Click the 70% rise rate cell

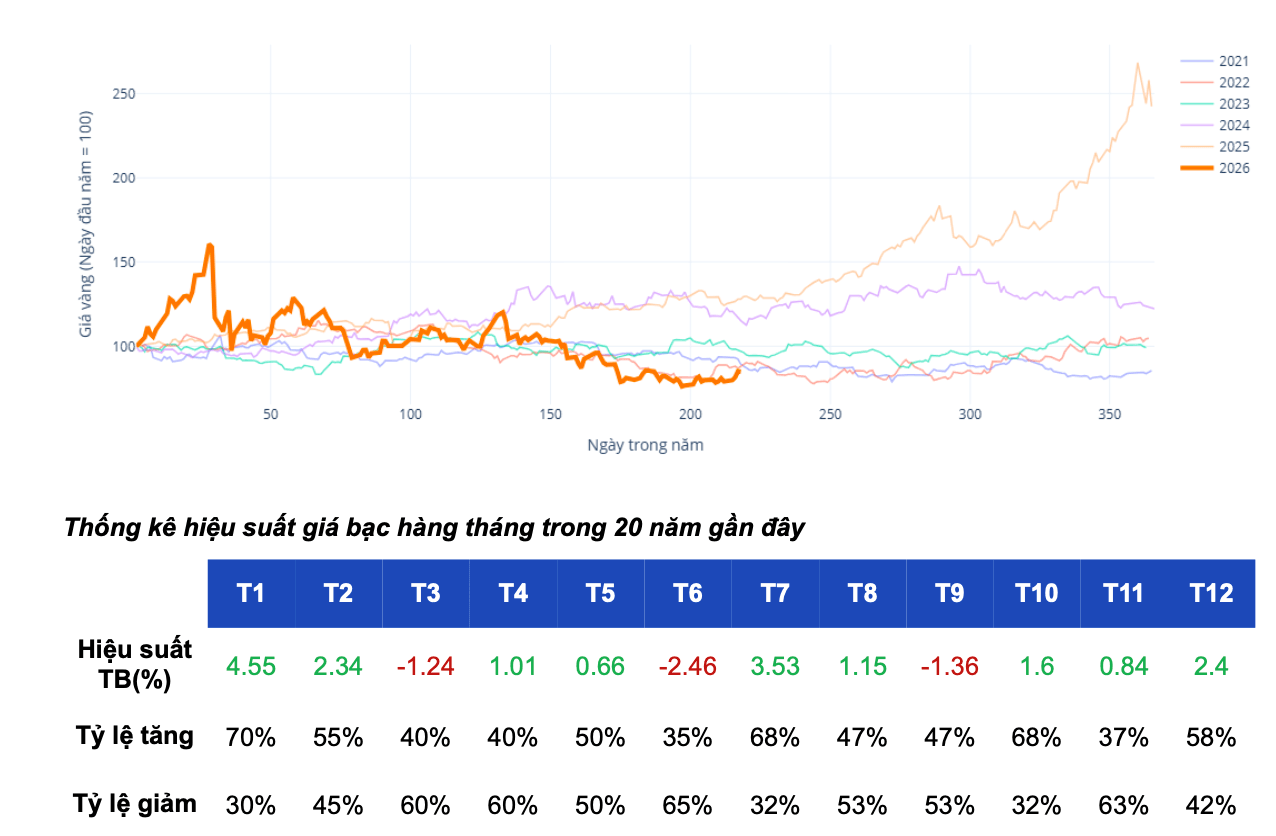coord(251,738)
